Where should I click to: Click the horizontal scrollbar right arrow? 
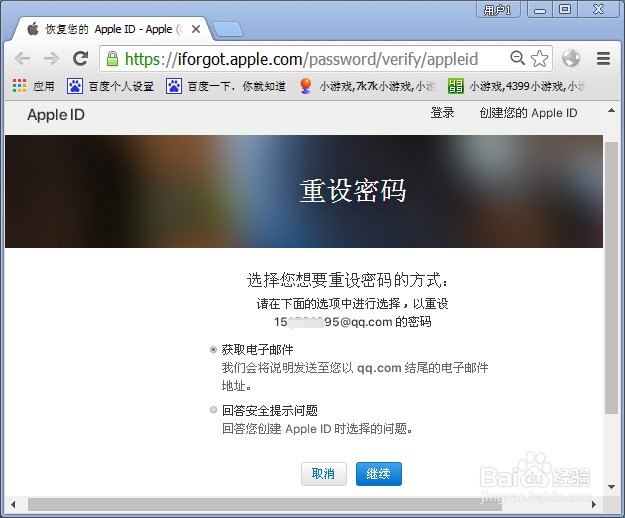(x=594, y=504)
